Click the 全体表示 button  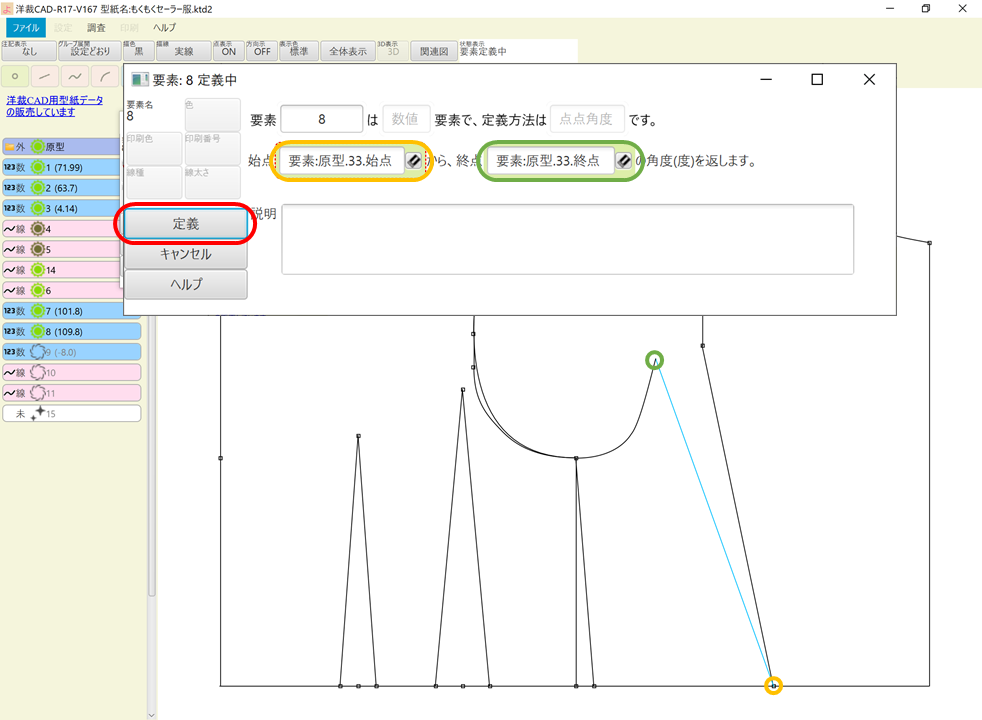click(348, 50)
